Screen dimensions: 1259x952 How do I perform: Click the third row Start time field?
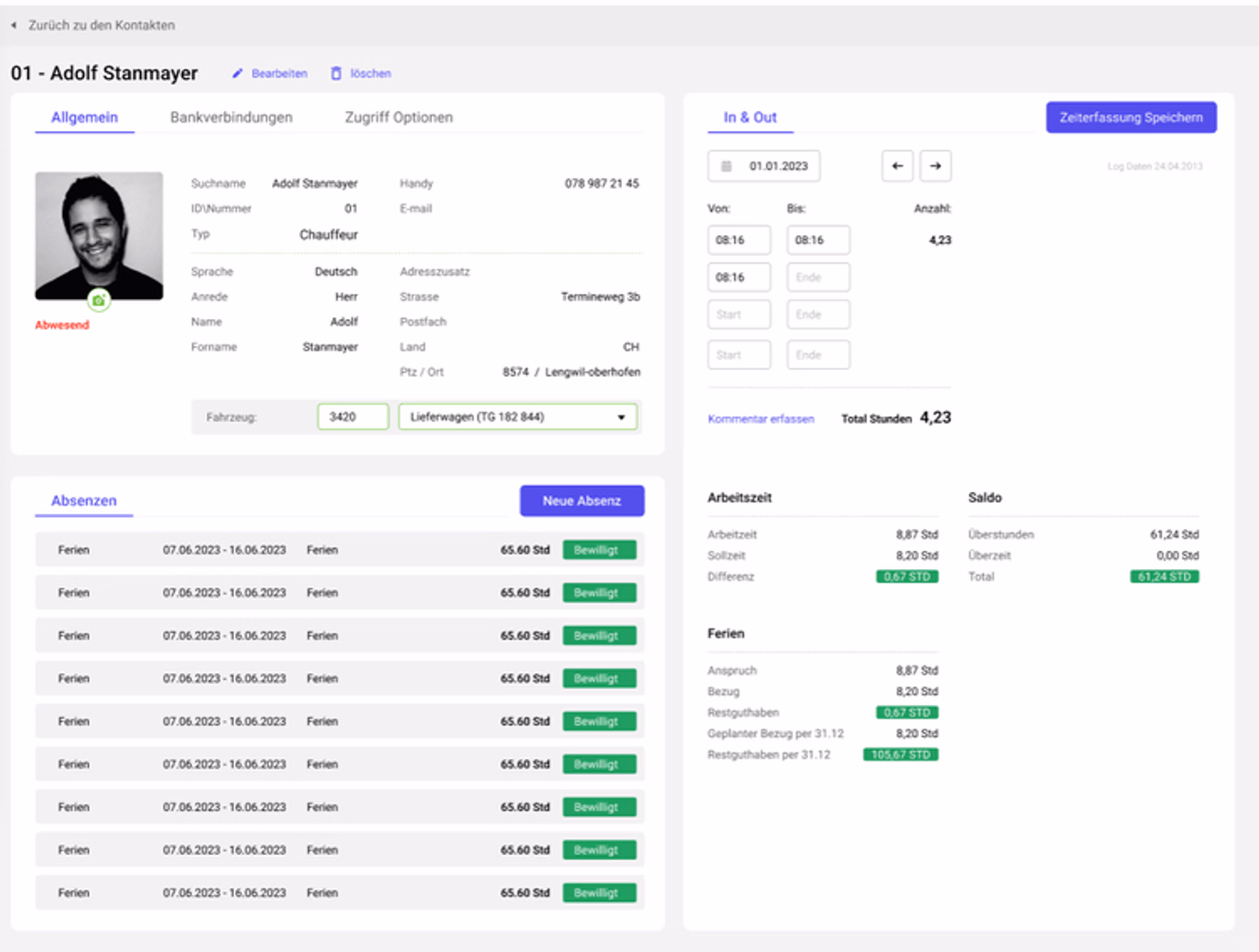point(739,315)
